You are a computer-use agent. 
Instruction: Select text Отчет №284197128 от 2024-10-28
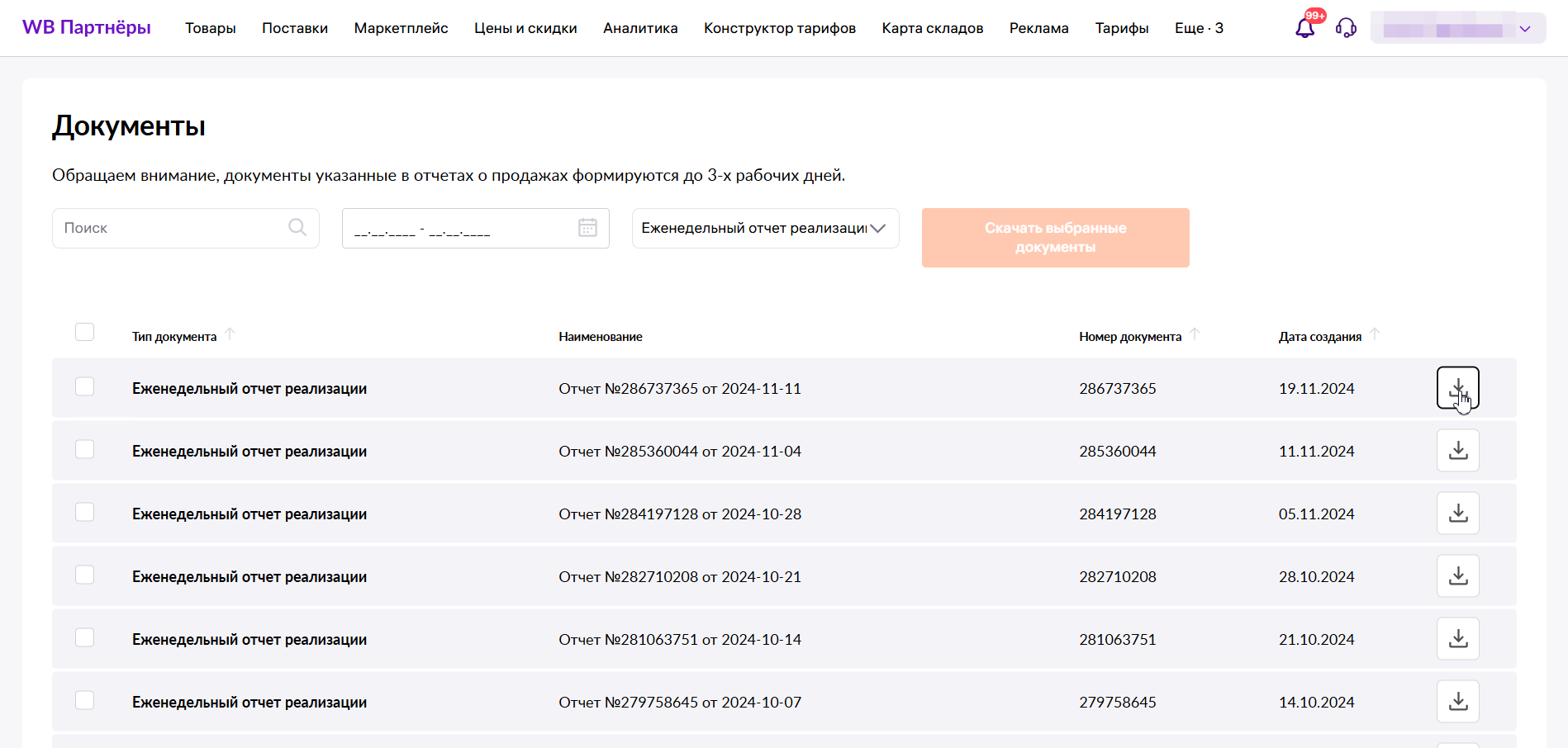(680, 514)
